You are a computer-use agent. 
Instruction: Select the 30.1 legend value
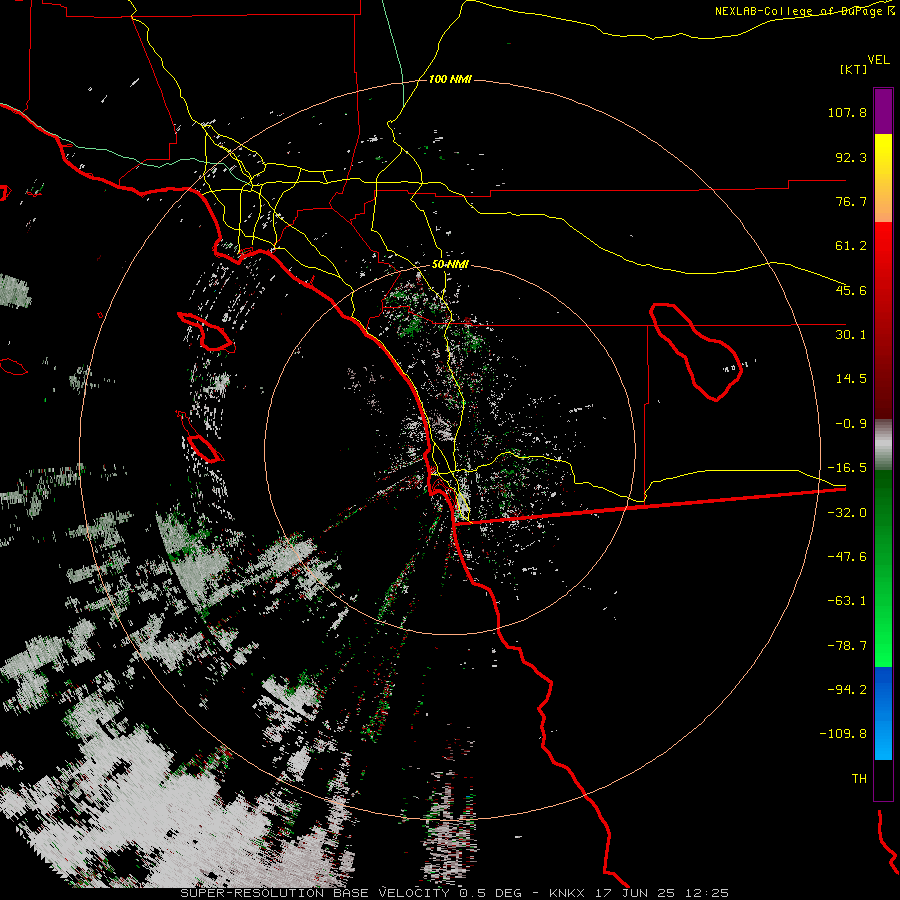click(851, 335)
